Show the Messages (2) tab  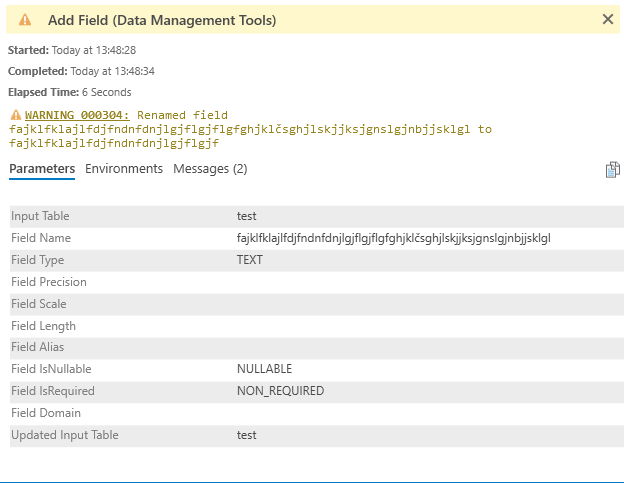[x=210, y=169]
